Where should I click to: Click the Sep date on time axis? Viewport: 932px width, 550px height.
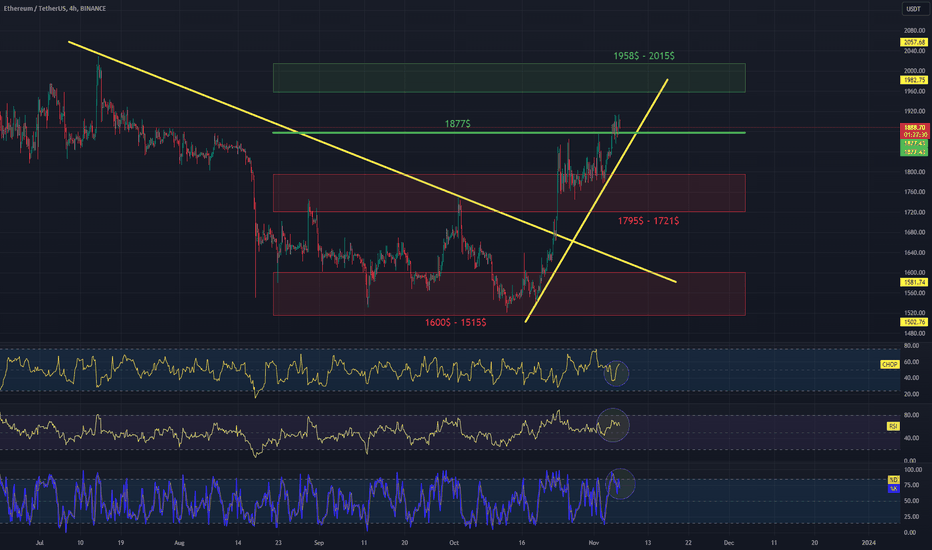click(x=319, y=542)
